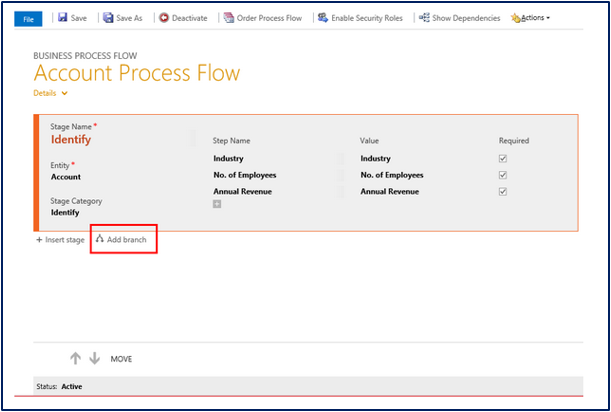This screenshot has height=412, width=611.
Task: Add a new step with plus icon
Action: point(217,204)
